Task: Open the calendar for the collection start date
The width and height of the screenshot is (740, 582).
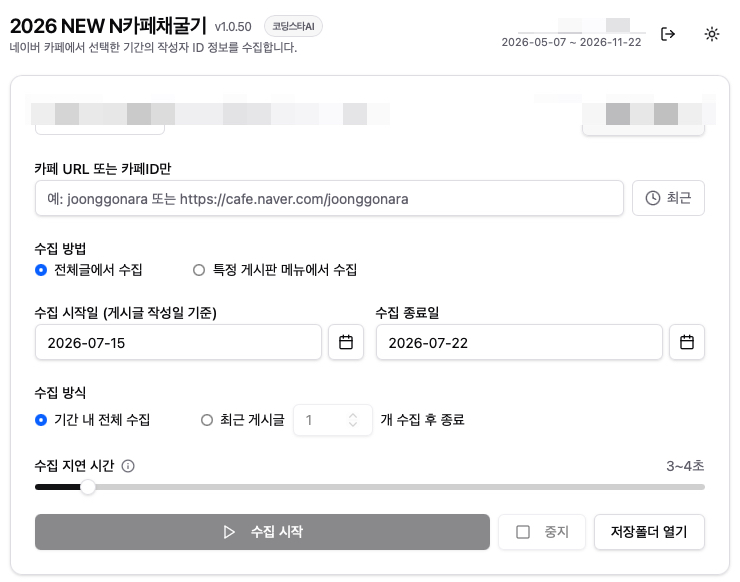Action: click(346, 342)
